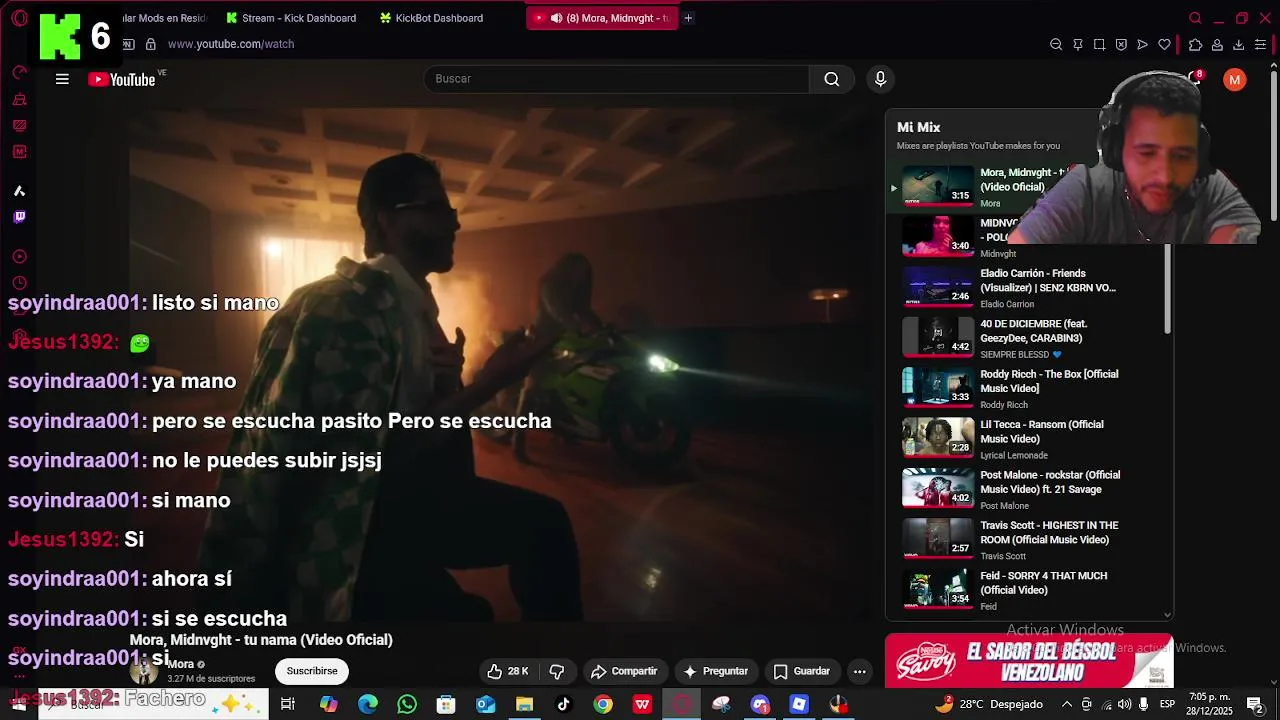The height and width of the screenshot is (720, 1280).
Task: Click the Mix playlist panel scrollbar
Action: (1167, 290)
